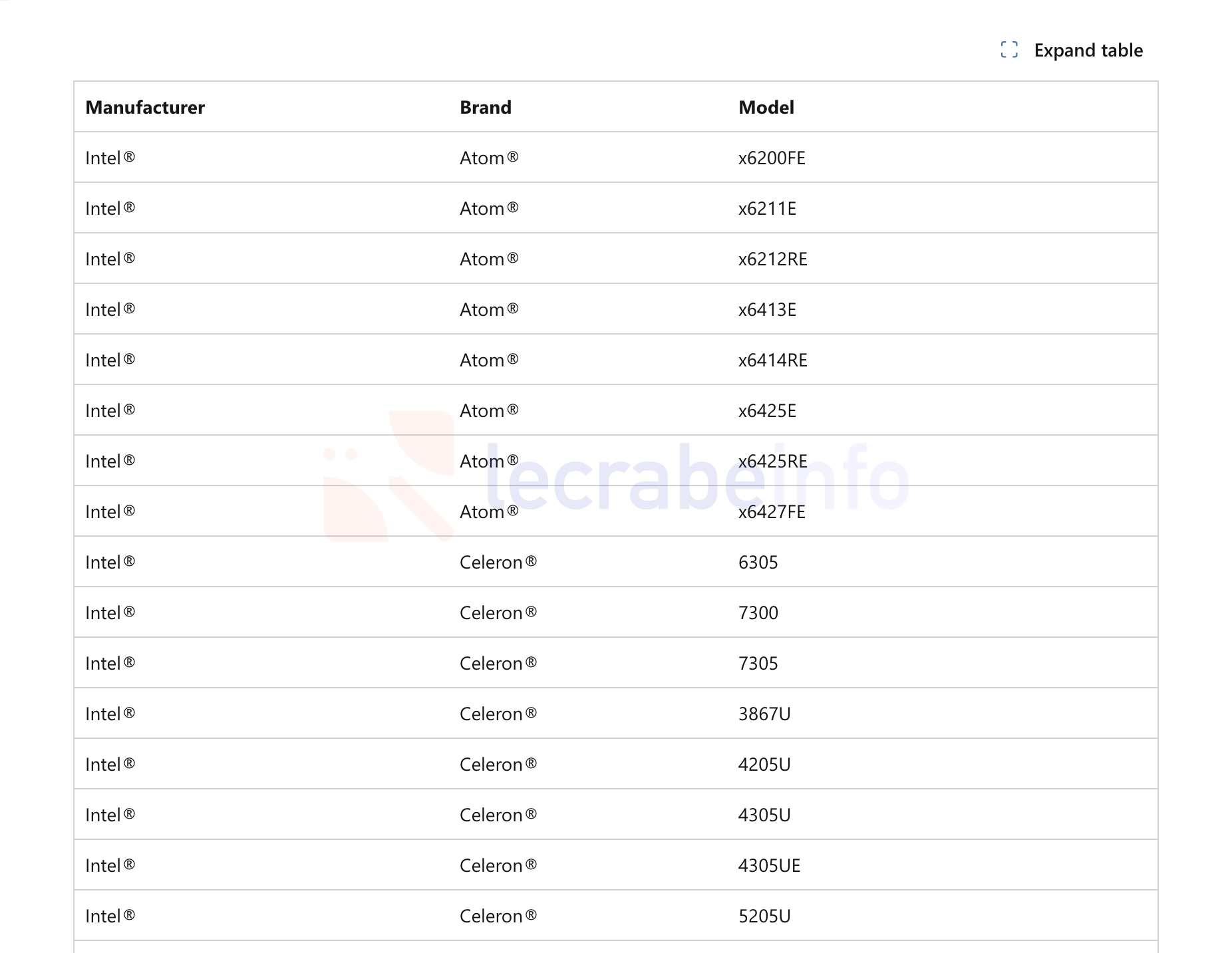Click the Model column header
The width and height of the screenshot is (1232, 953).
click(x=766, y=108)
